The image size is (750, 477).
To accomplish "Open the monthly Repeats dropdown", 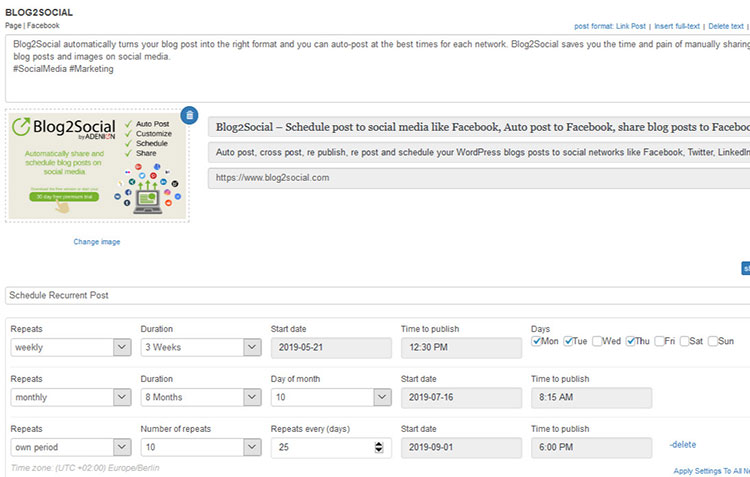I will pos(70,397).
